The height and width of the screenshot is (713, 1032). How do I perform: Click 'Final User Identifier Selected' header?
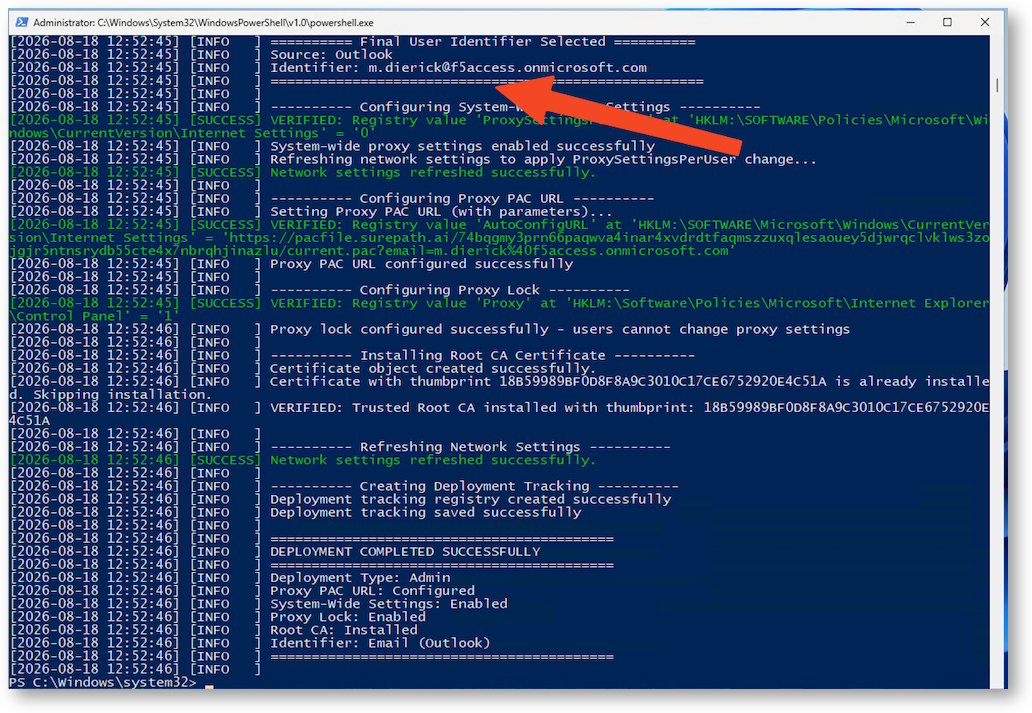click(x=482, y=41)
